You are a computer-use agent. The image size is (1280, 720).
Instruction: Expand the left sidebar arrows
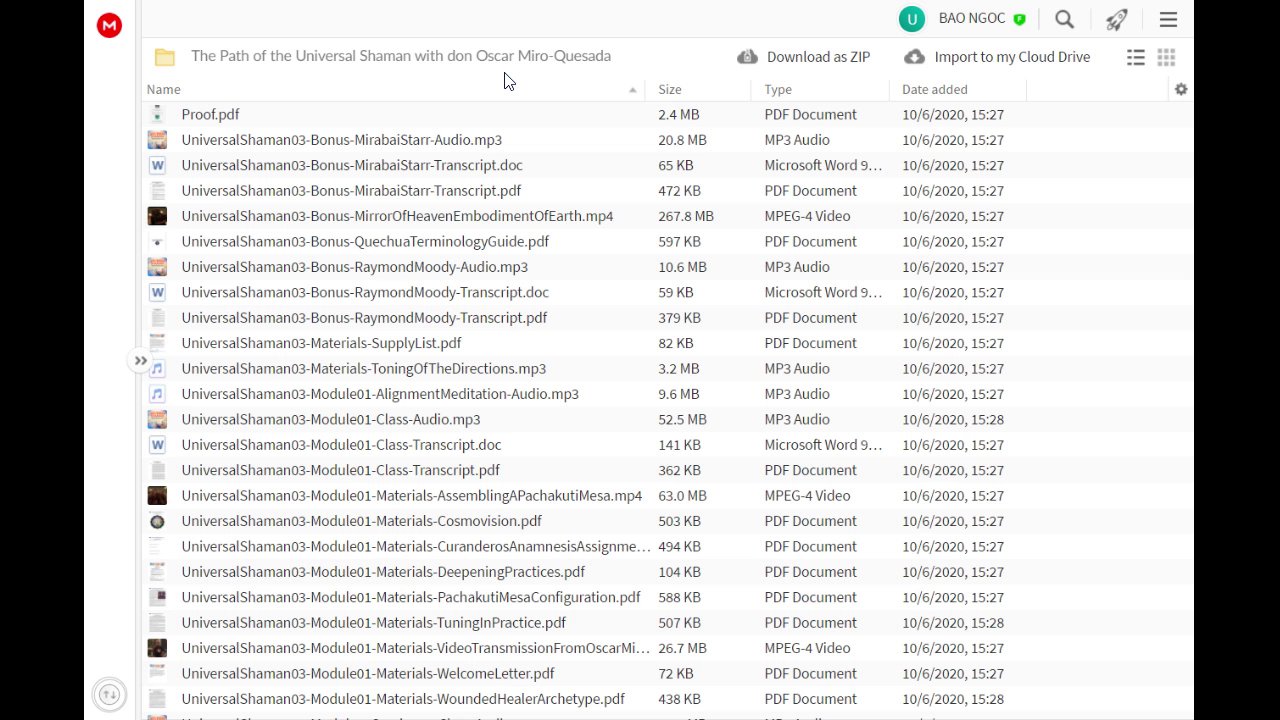pos(140,361)
